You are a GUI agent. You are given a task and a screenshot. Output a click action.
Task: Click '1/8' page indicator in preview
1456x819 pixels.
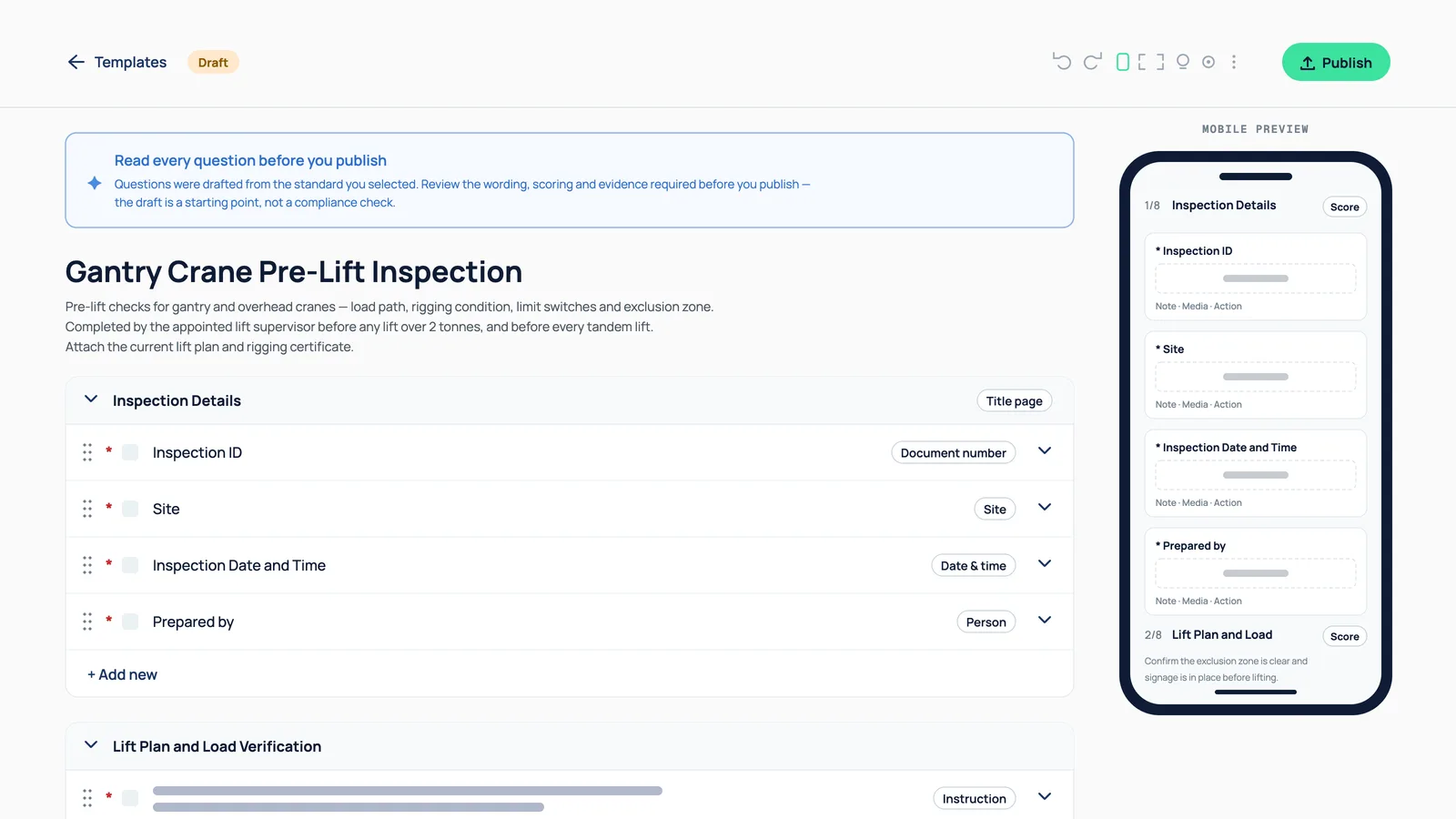(x=1152, y=206)
